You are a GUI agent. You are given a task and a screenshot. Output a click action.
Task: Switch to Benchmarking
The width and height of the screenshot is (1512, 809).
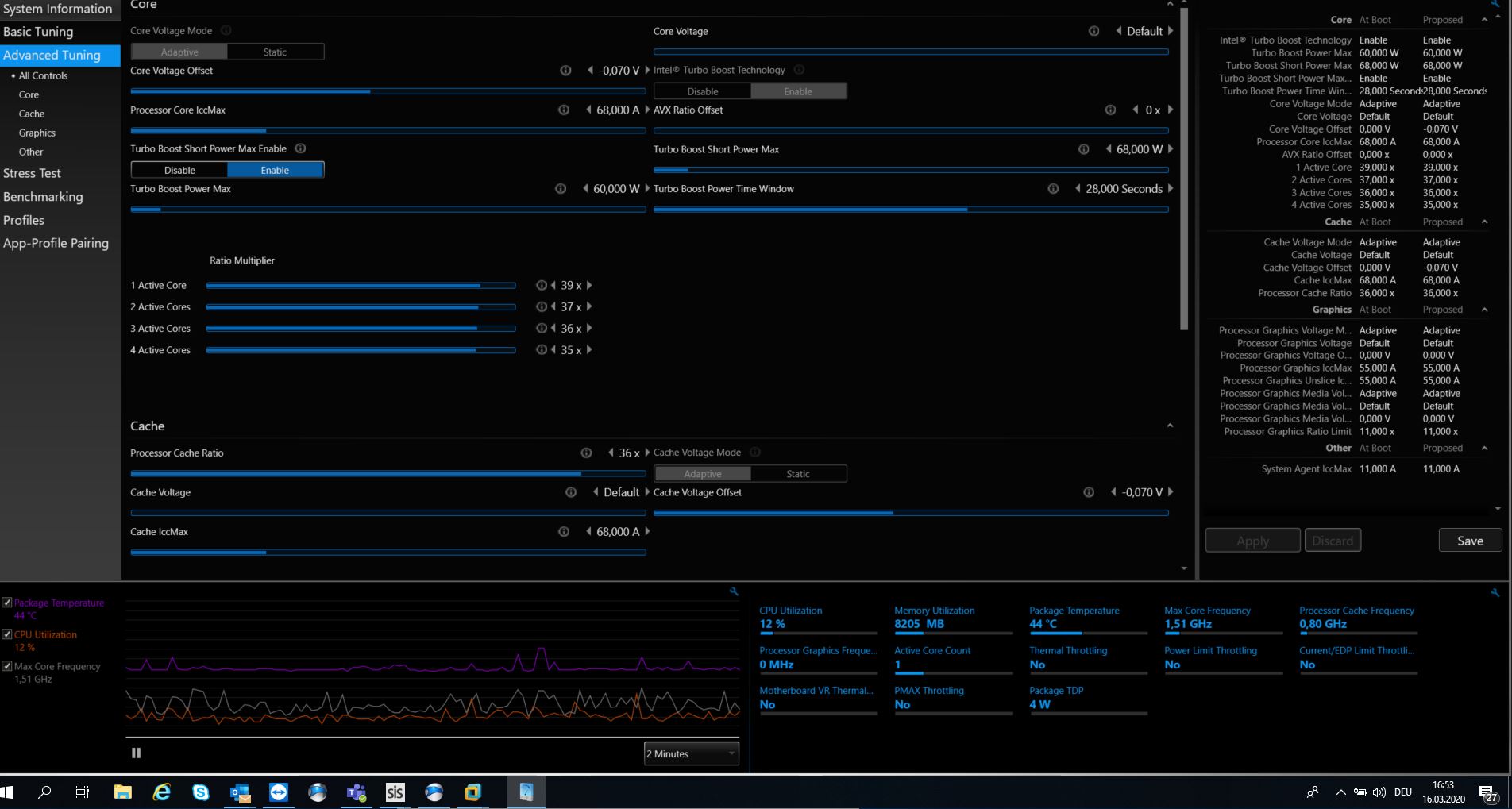[43, 197]
